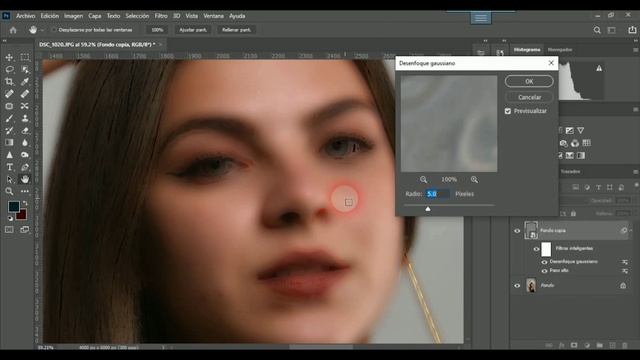Screen dimensions: 640x360
Task: Collapse the toolbox double-arrow
Action: 4,41
